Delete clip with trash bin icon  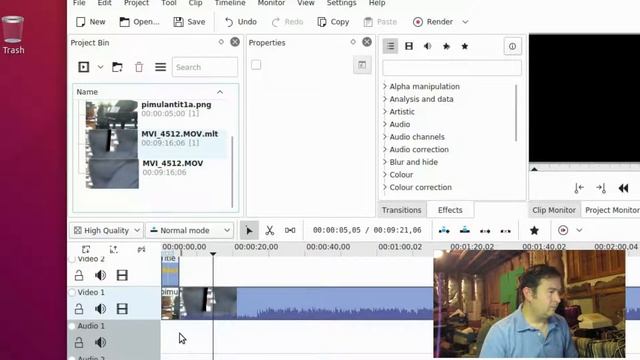[x=139, y=67]
